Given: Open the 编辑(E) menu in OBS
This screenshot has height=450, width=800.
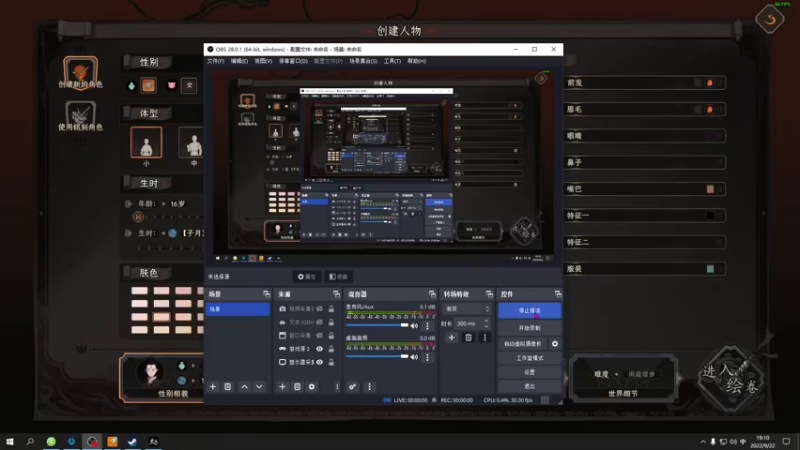Looking at the screenshot, I should pos(239,61).
